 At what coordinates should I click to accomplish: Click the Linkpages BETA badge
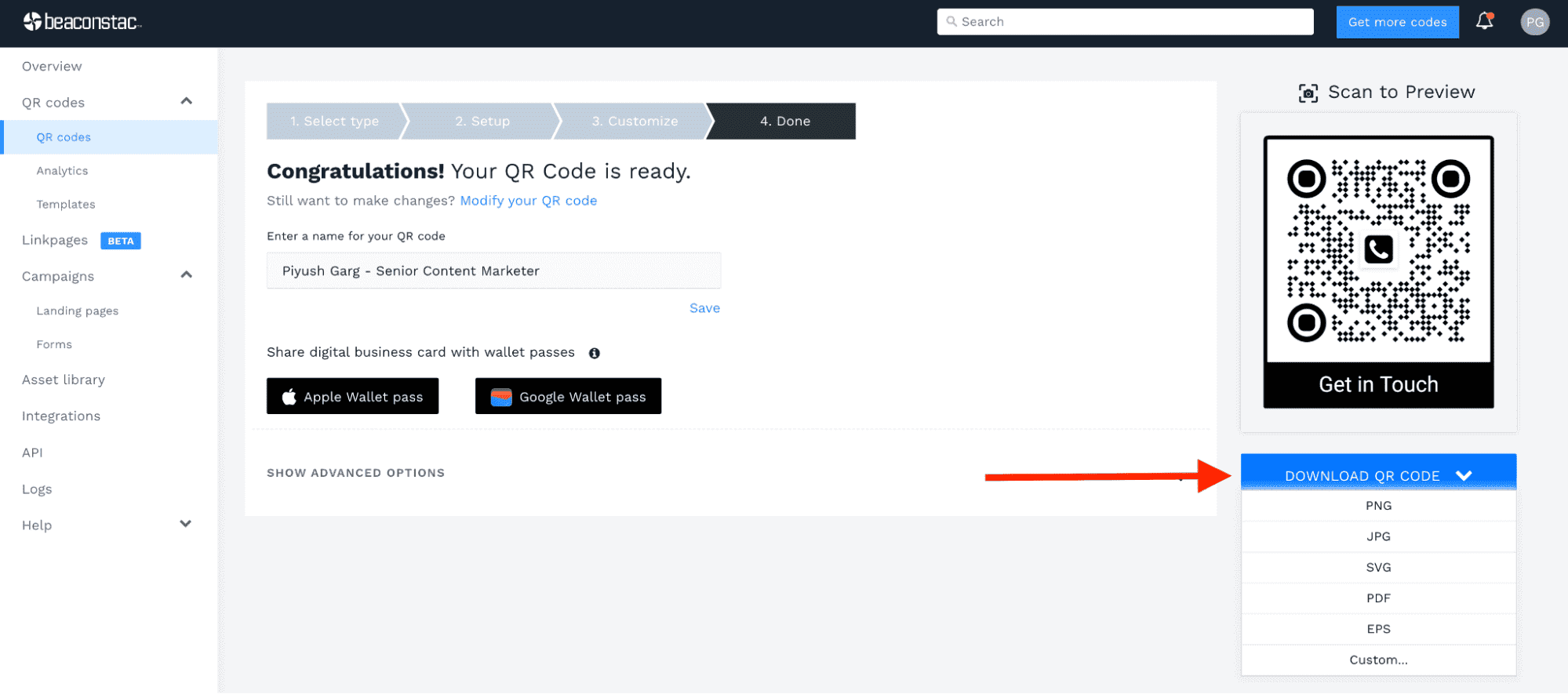121,241
